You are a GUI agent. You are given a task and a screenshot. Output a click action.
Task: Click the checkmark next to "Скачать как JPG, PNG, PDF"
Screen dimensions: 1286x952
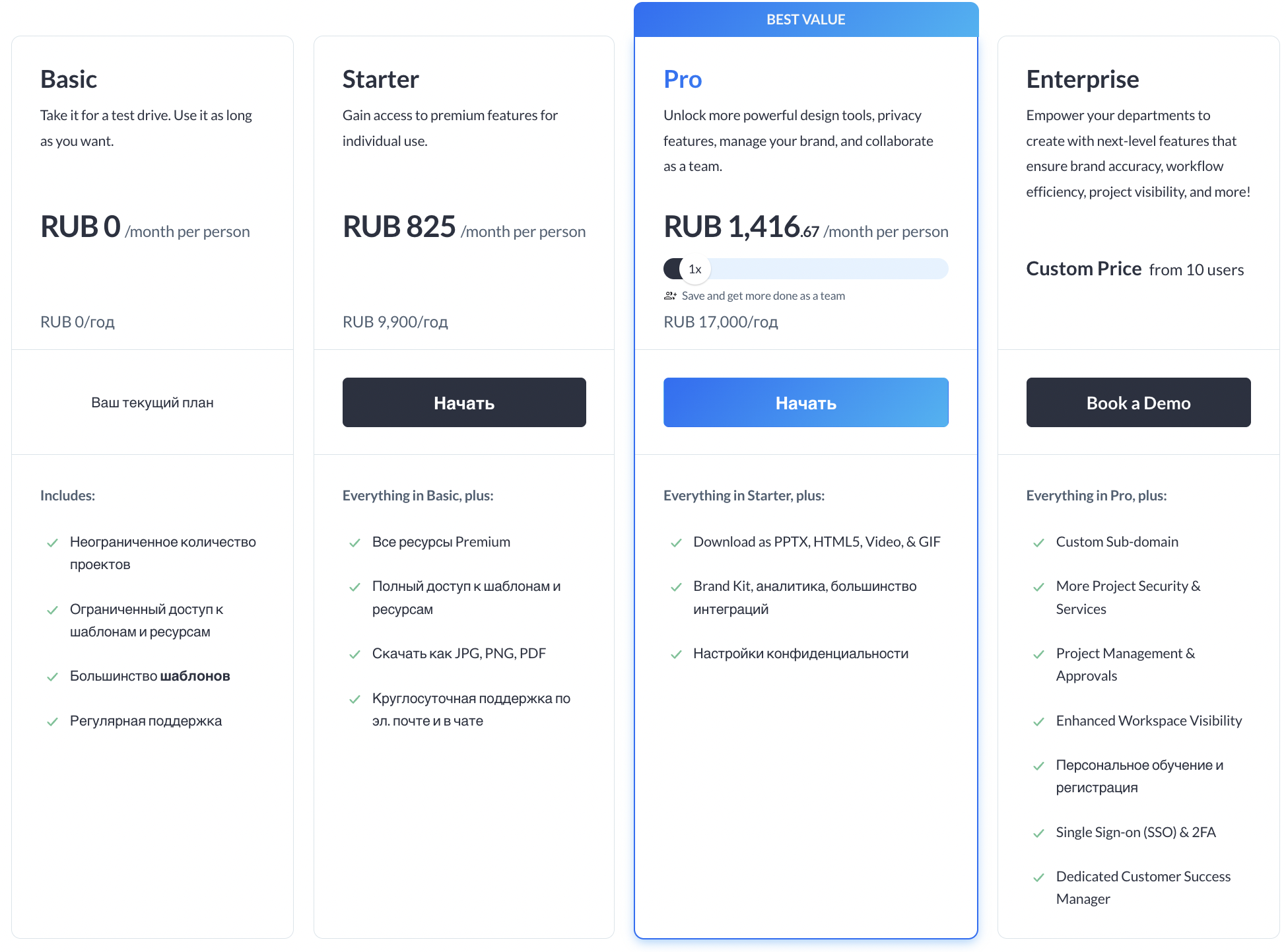355,654
